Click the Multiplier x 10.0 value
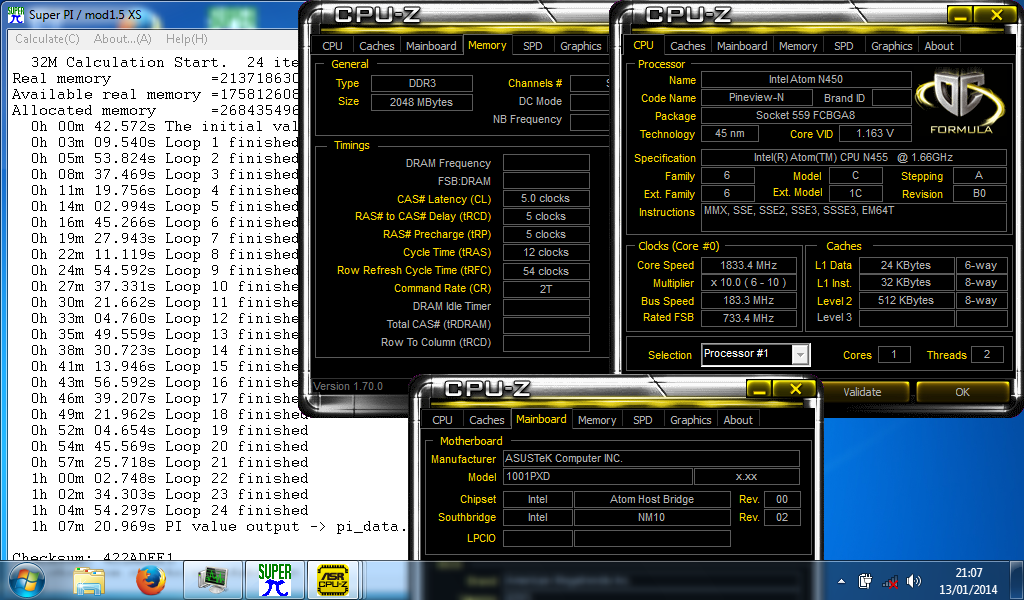 click(x=748, y=283)
